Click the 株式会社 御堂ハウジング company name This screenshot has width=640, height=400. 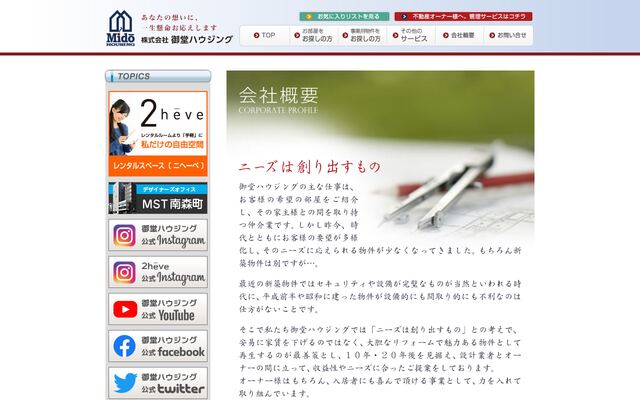[x=187, y=40]
